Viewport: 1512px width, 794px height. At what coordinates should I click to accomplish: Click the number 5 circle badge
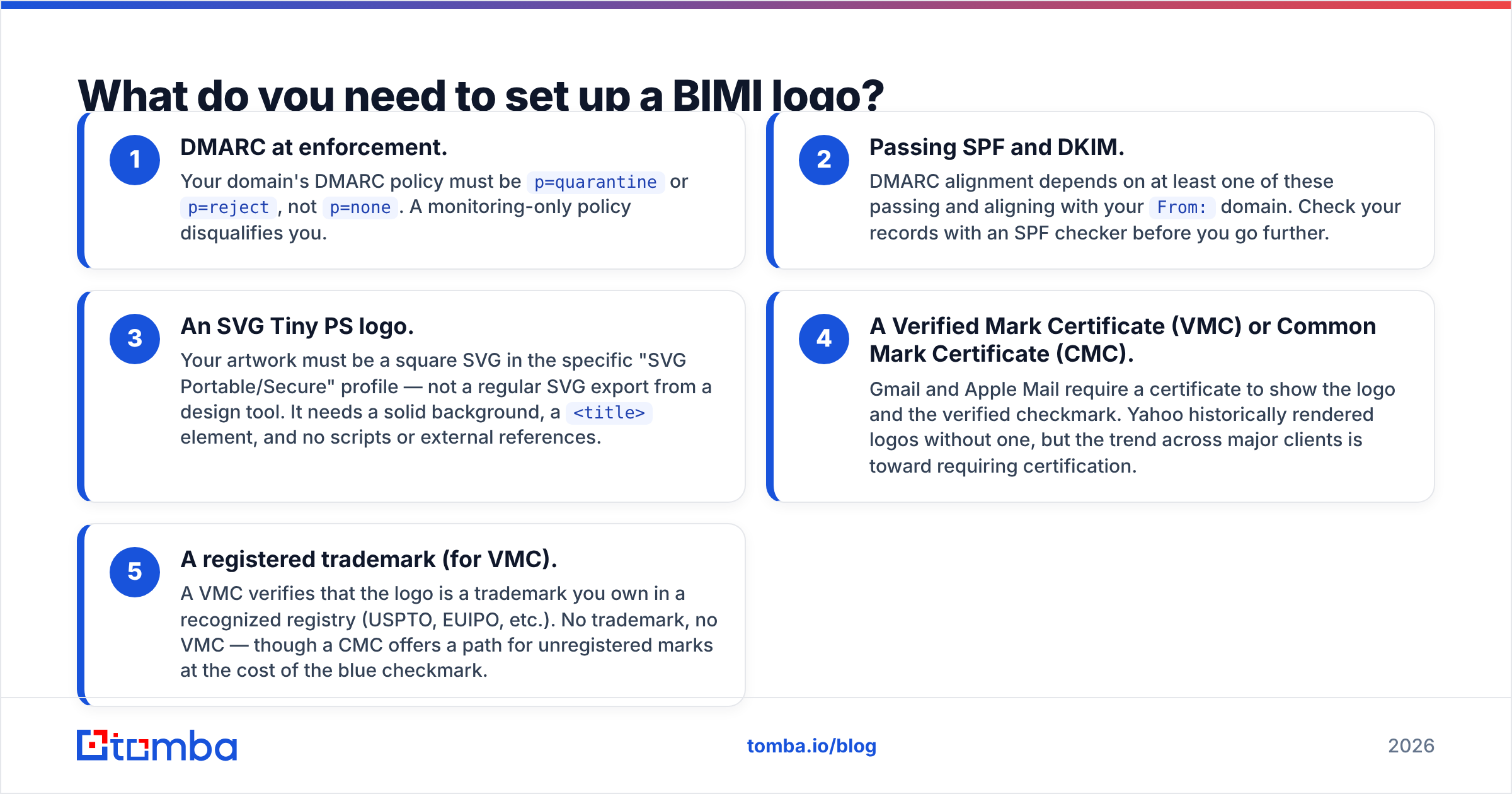click(135, 572)
